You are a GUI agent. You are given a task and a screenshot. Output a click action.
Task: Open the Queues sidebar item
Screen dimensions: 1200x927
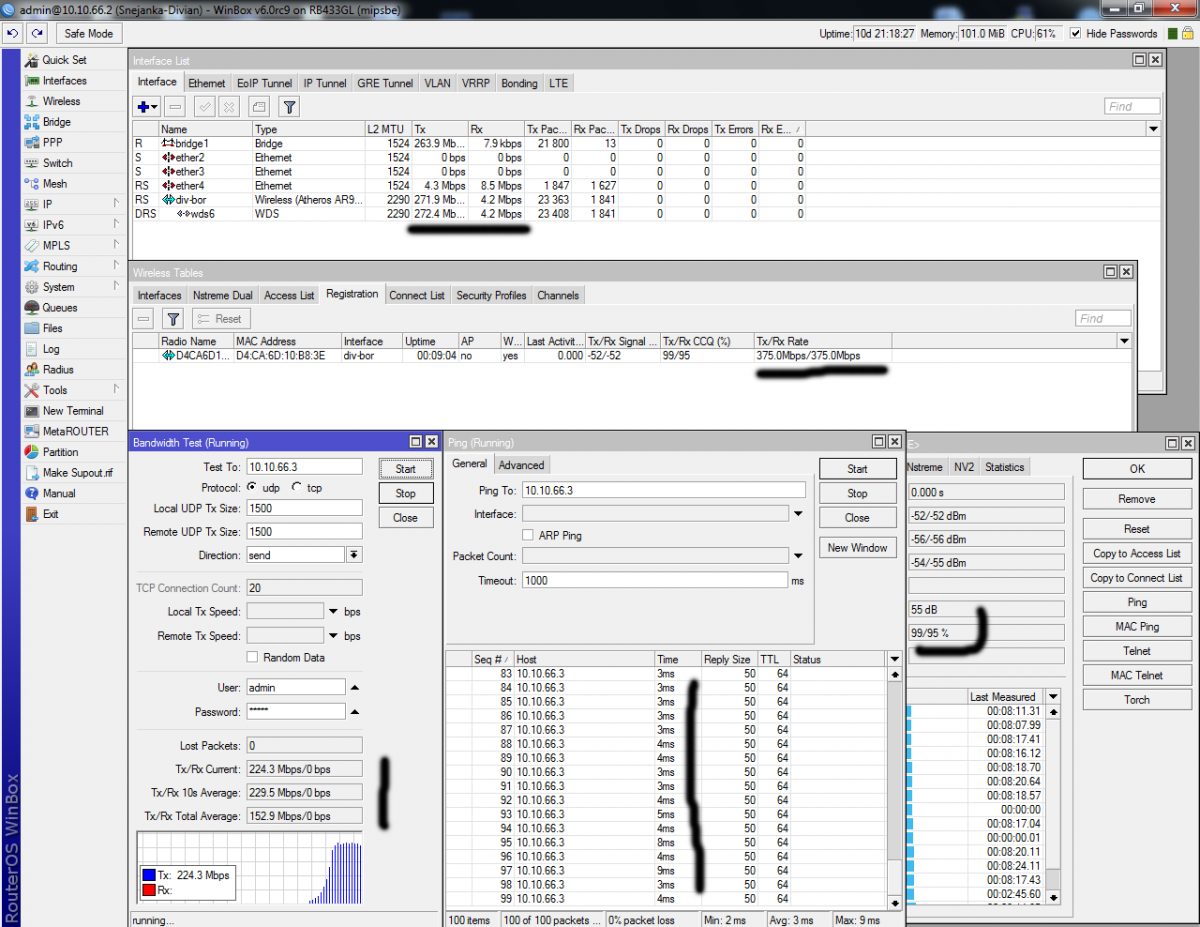tap(59, 308)
